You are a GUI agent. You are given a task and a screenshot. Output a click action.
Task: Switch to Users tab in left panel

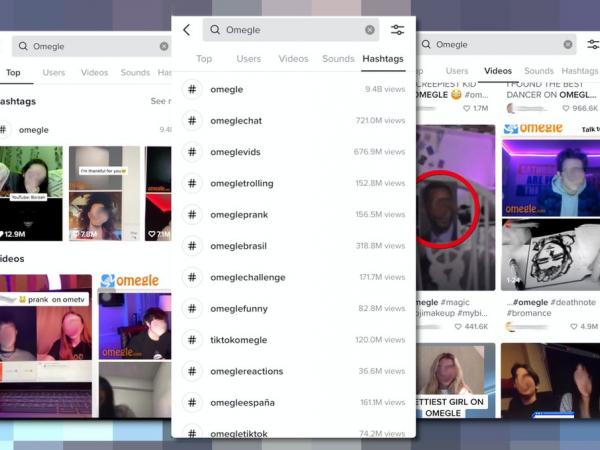(54, 73)
